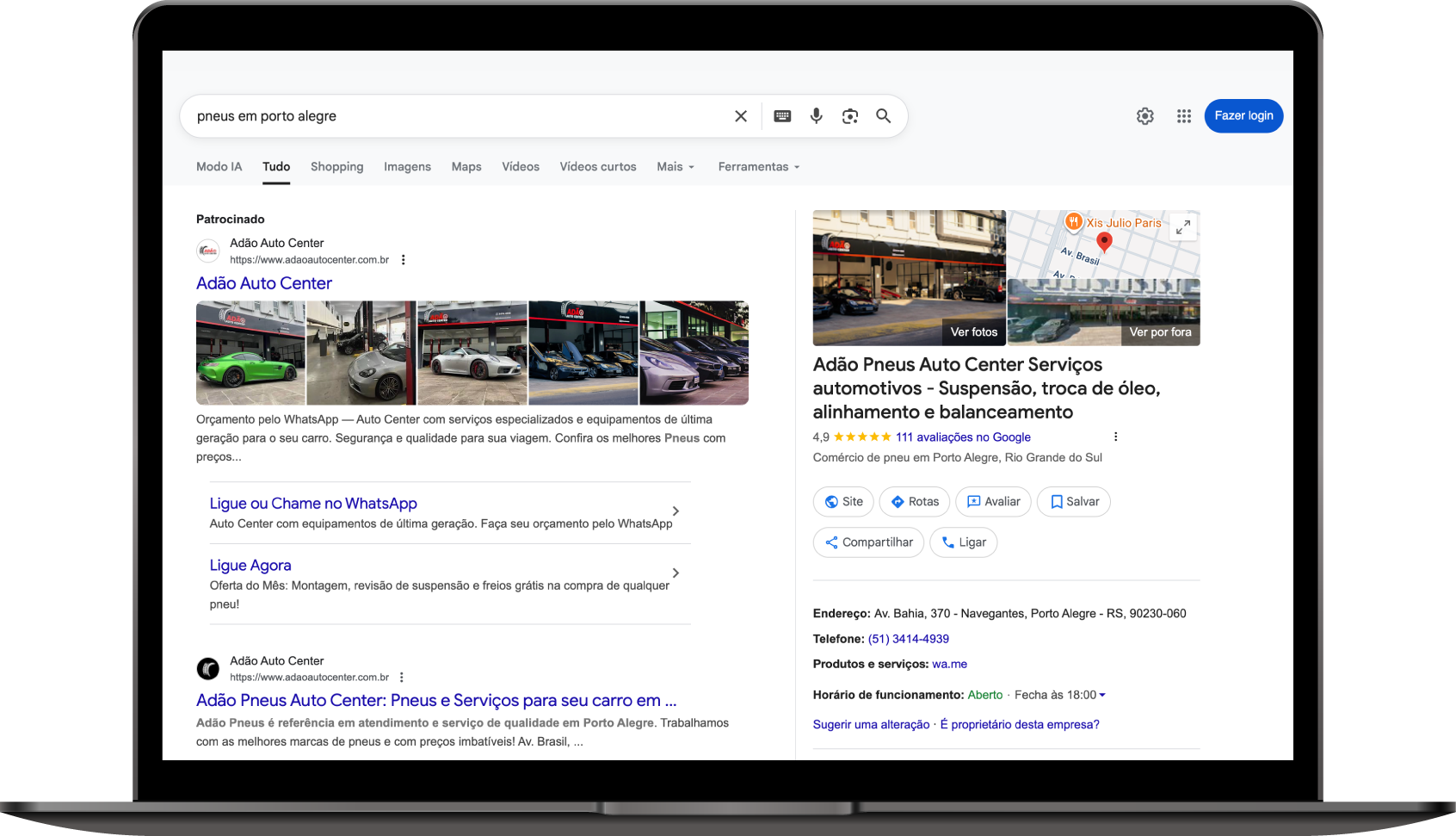Click the red location pin on the map
This screenshot has width=1456, height=836.
coord(1104,242)
